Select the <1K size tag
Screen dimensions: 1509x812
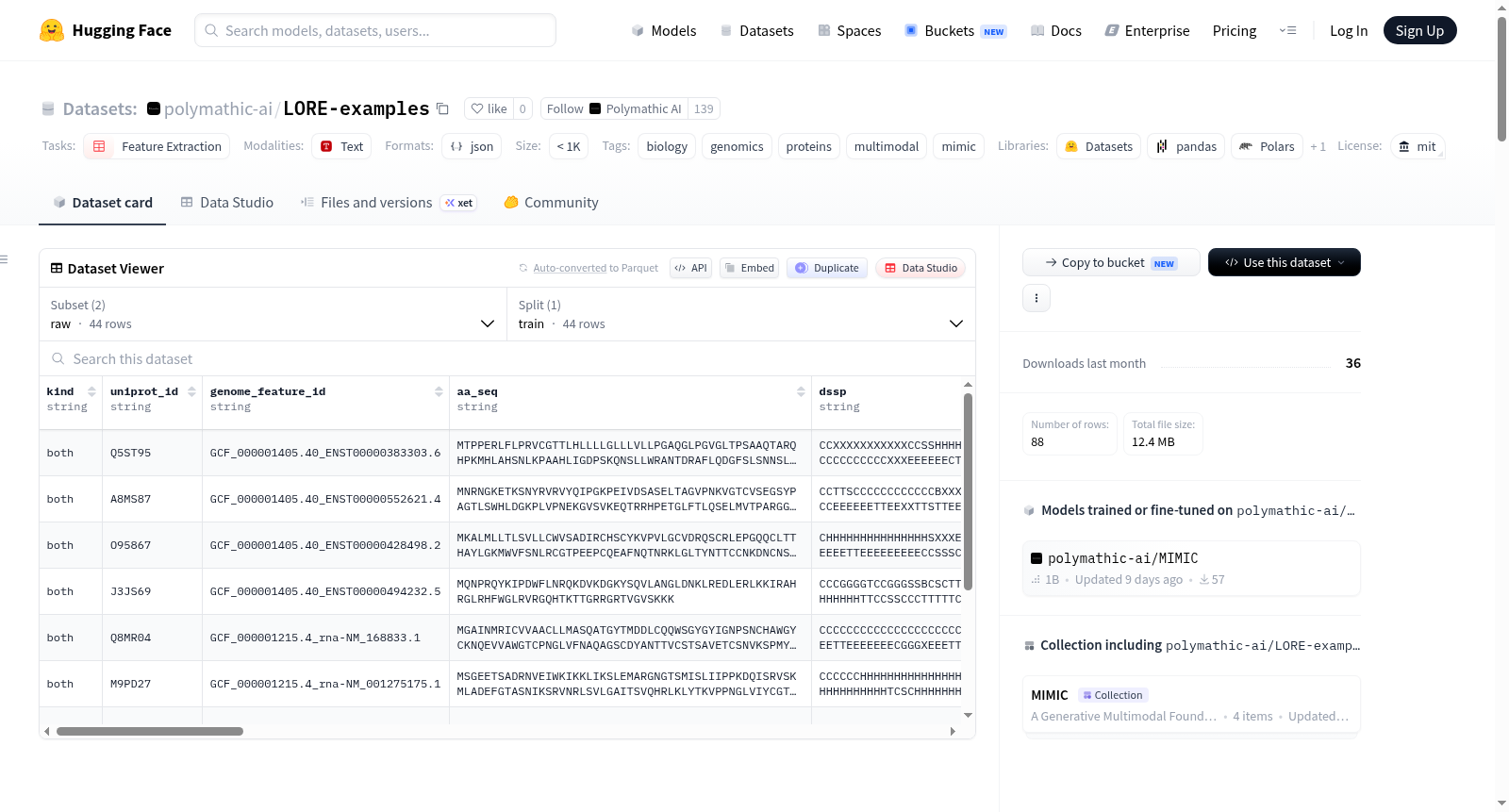[569, 146]
